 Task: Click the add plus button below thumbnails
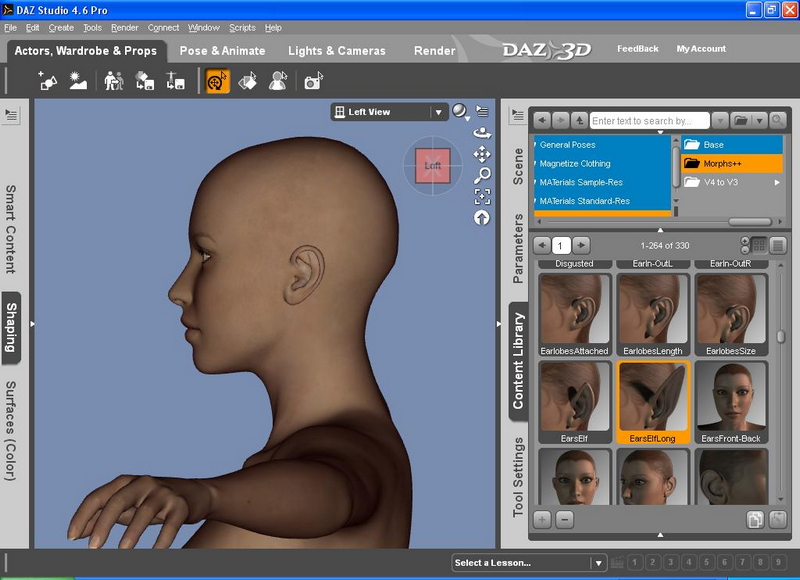[x=542, y=520]
